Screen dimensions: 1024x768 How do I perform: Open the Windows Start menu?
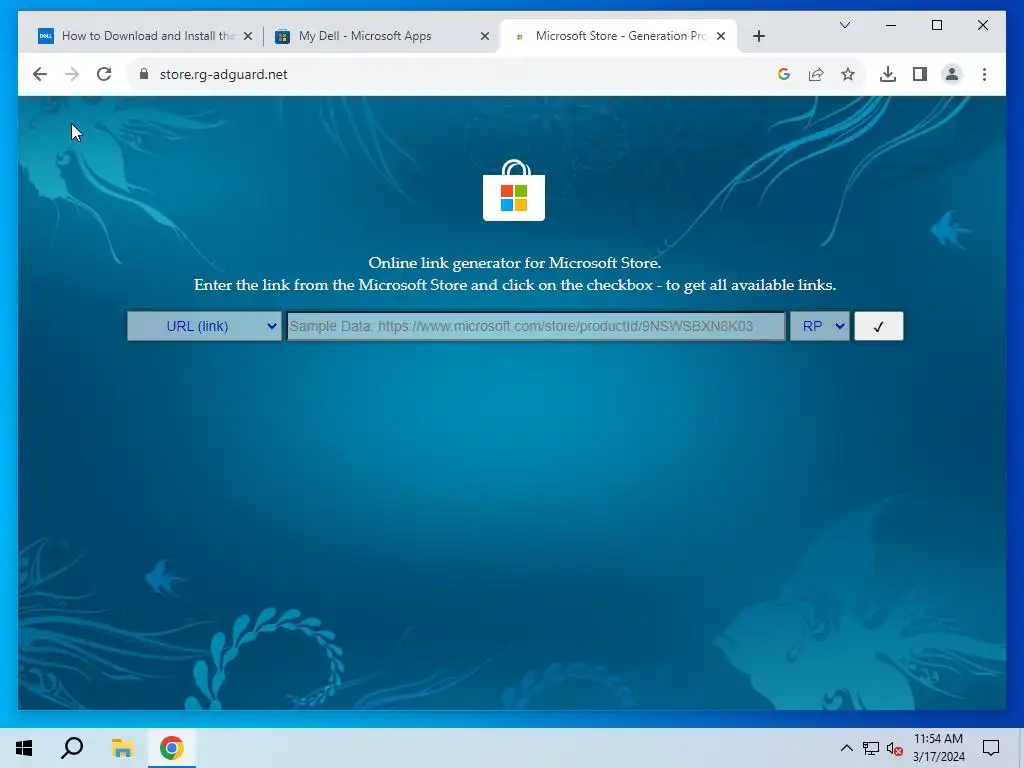click(24, 748)
